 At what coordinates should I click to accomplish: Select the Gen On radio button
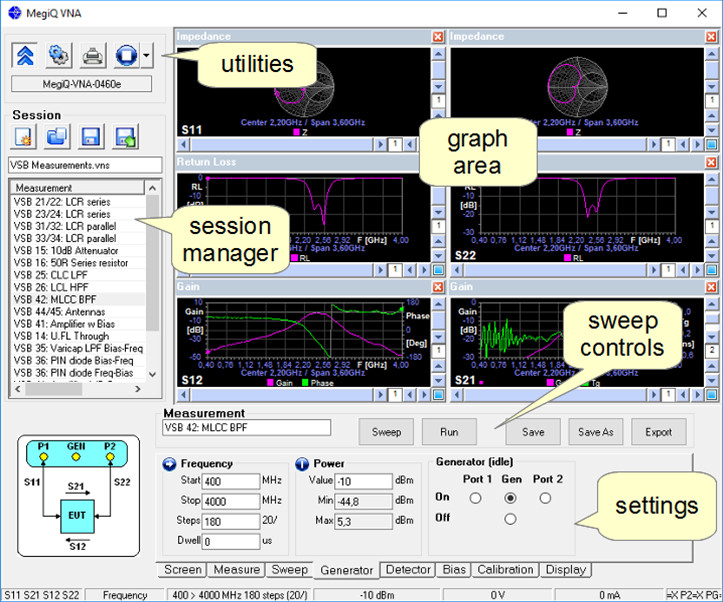pos(510,498)
